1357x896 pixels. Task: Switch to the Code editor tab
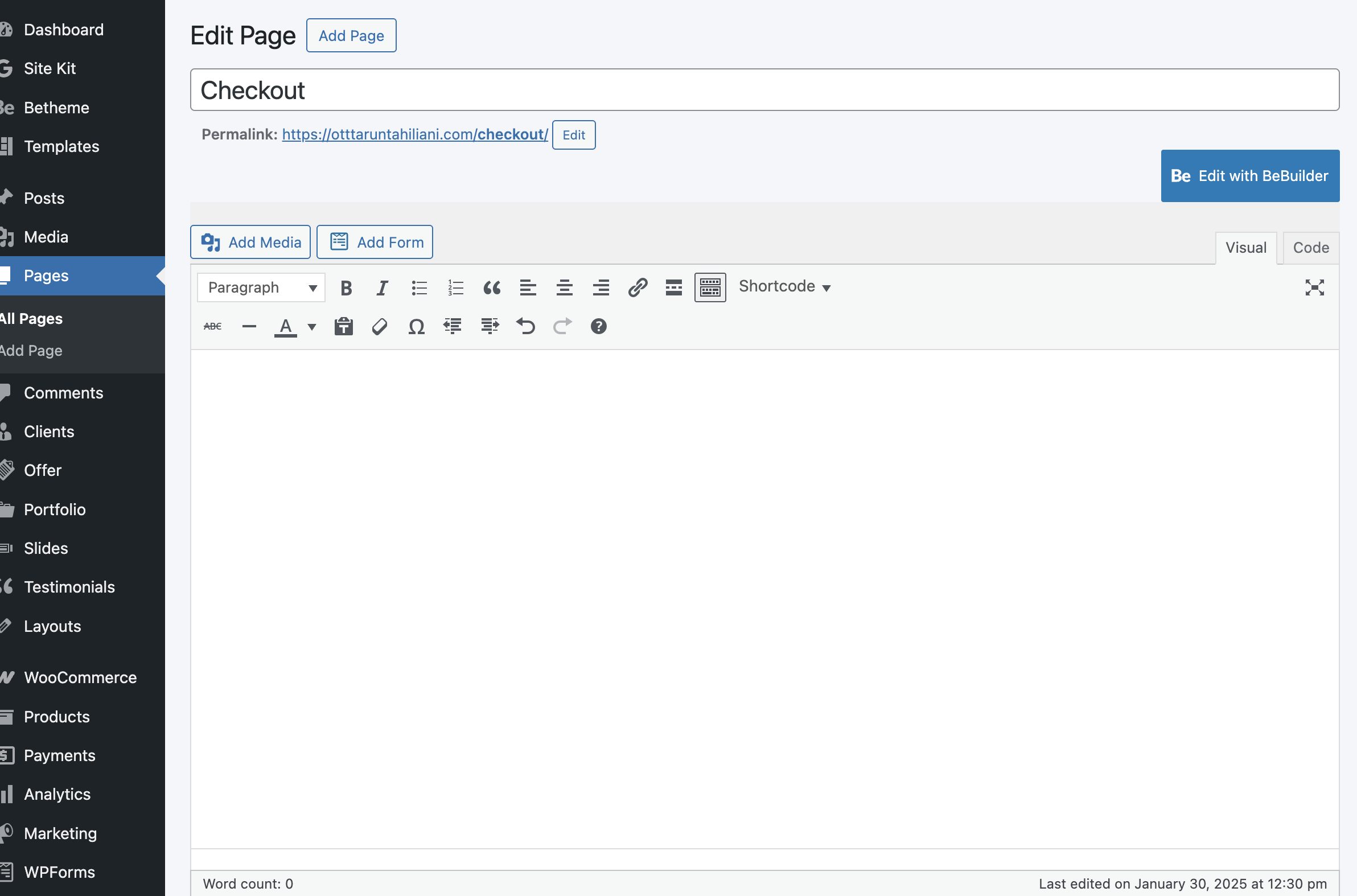(x=1310, y=248)
